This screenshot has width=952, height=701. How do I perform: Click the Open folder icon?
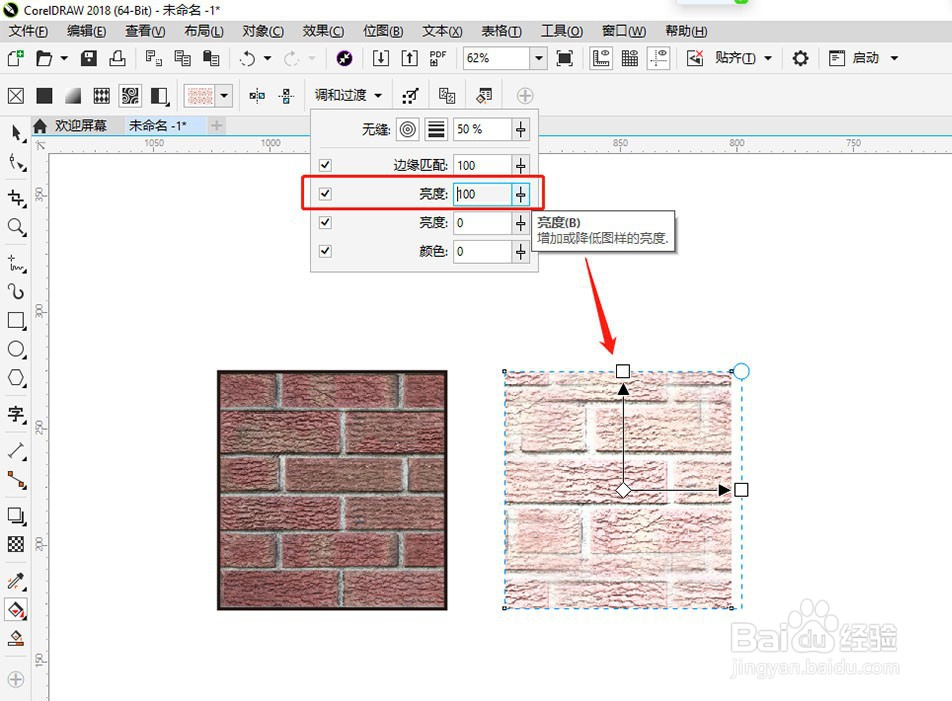(x=44, y=58)
